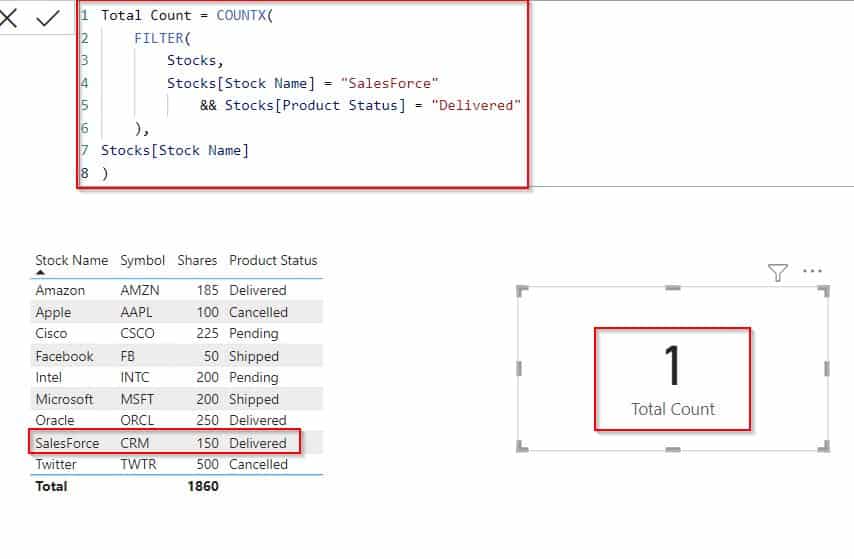Click the CSCO symbol cell
The width and height of the screenshot is (854, 559).
[x=137, y=333]
